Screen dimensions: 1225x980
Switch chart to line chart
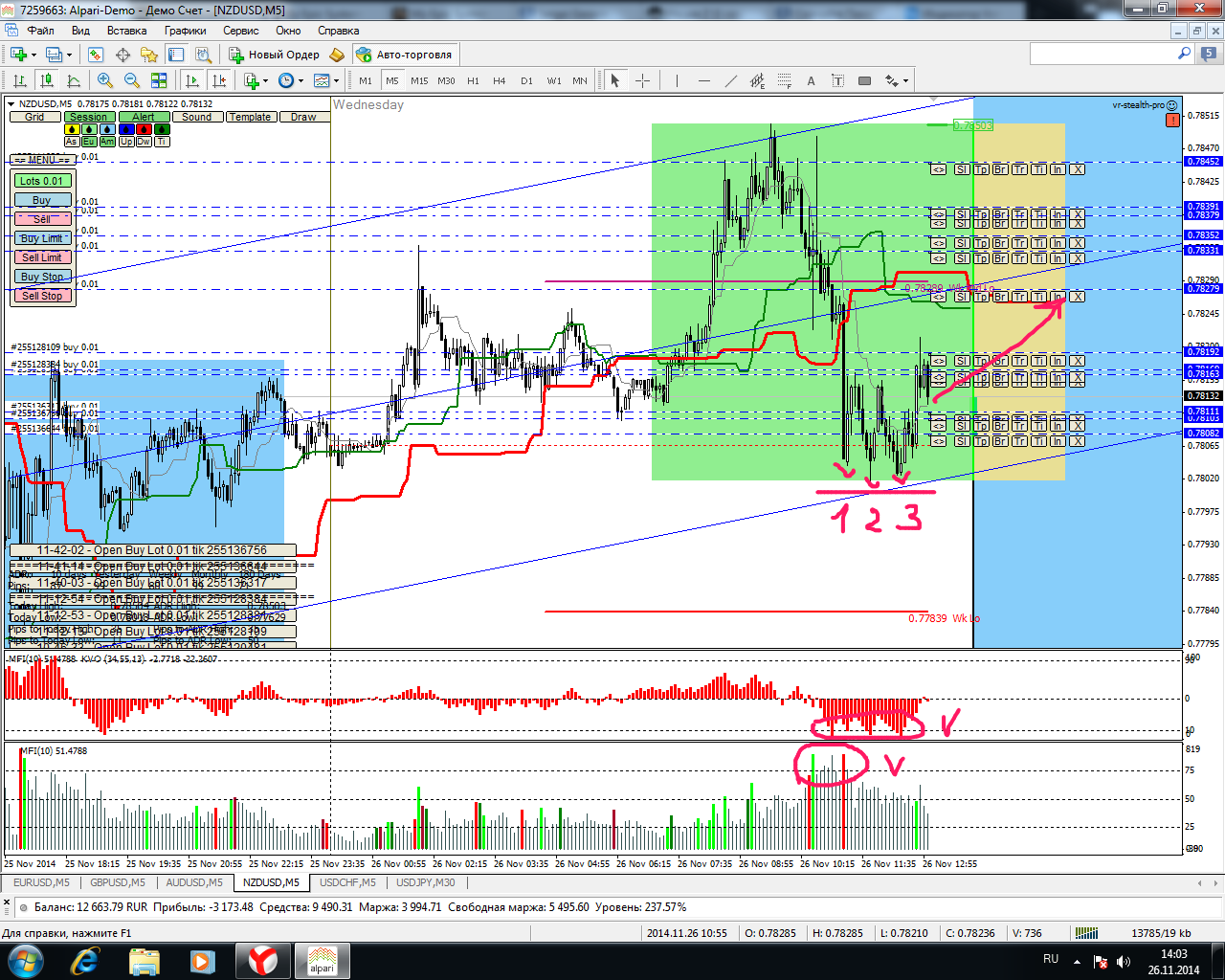coord(73,80)
